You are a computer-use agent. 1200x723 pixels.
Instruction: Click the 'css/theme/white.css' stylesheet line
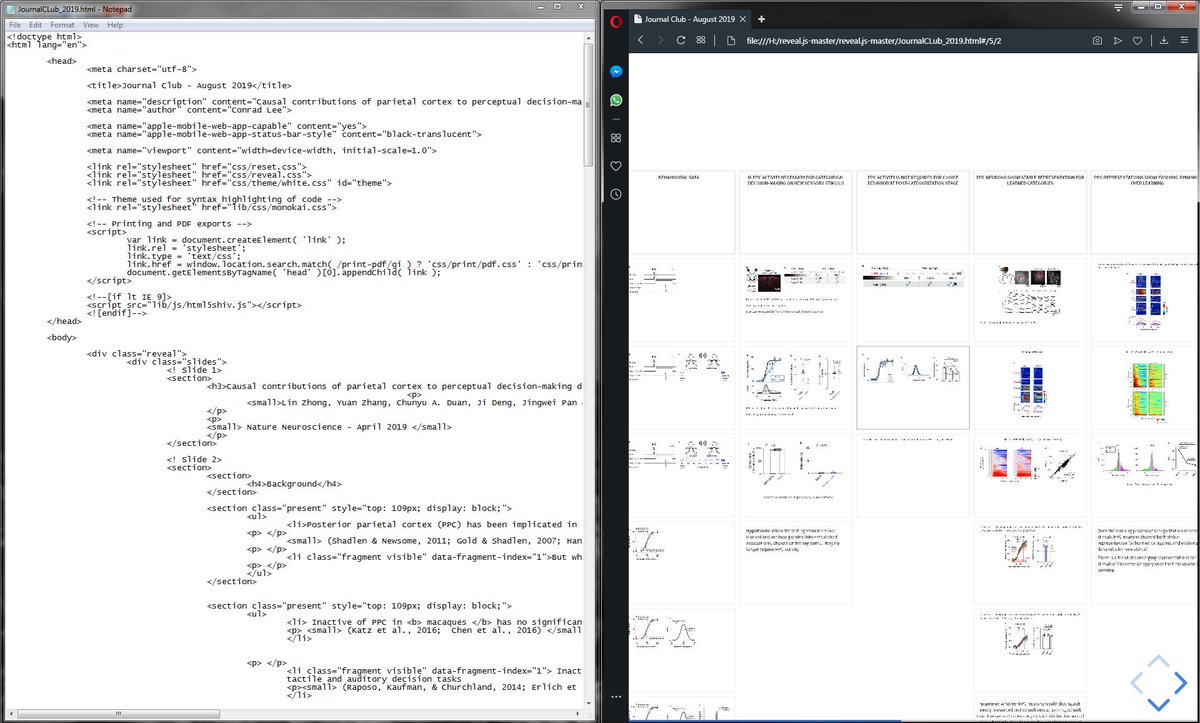(239, 182)
